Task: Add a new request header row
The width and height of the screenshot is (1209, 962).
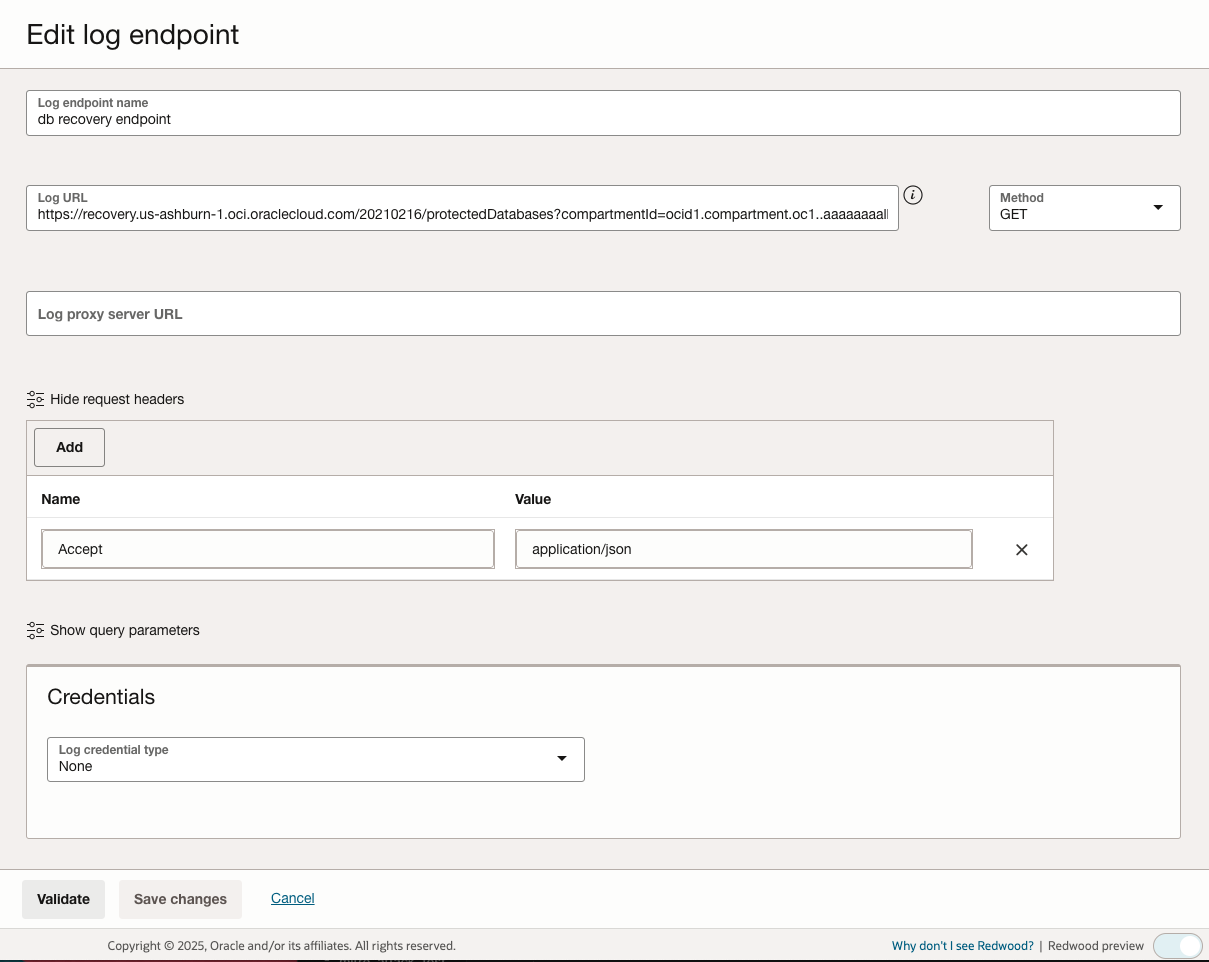Action: click(69, 447)
